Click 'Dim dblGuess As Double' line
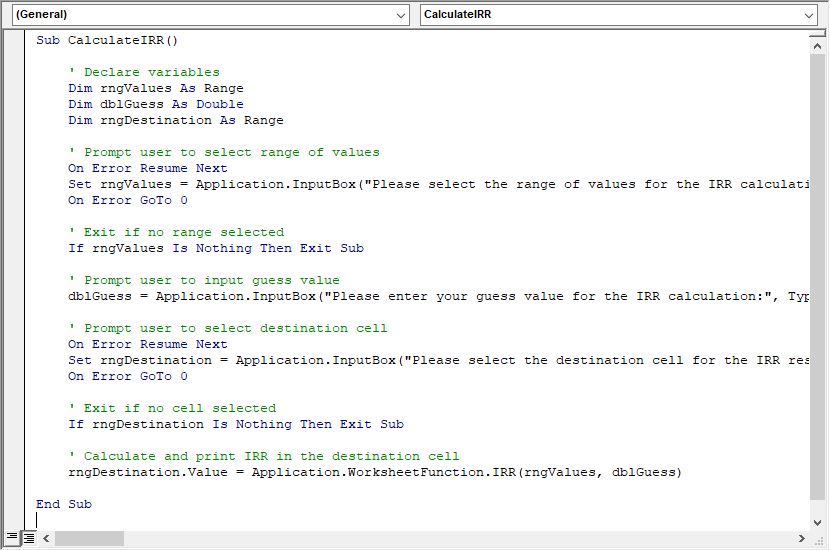 pyautogui.click(x=156, y=104)
